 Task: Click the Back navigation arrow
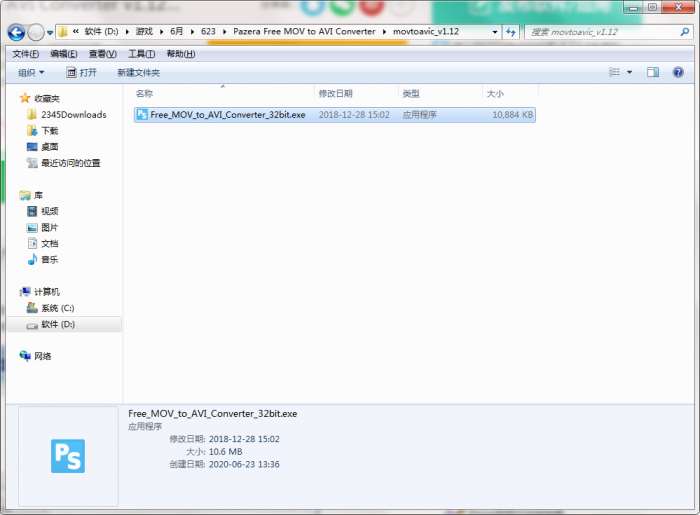pyautogui.click(x=17, y=33)
